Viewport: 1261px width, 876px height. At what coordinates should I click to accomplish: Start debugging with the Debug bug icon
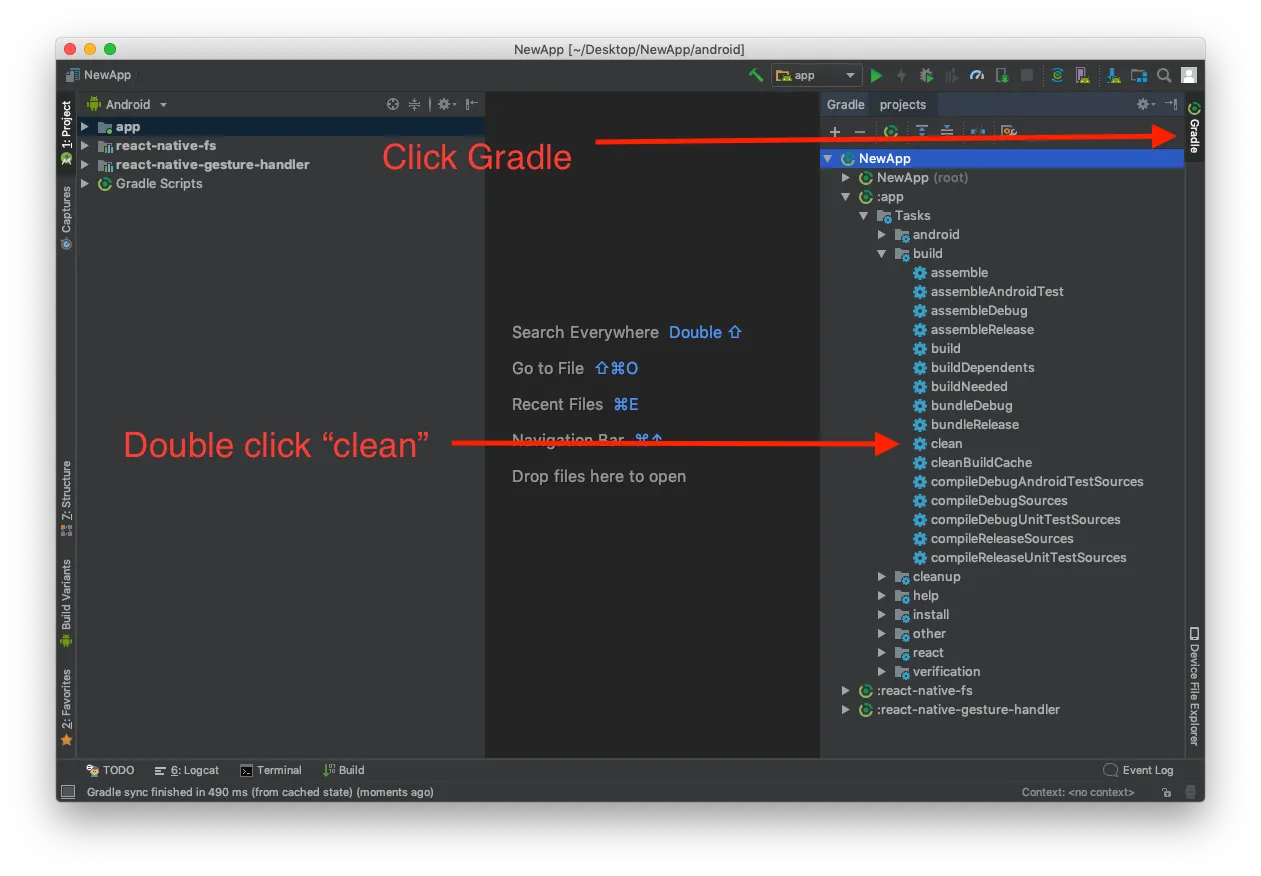pyautogui.click(x=927, y=75)
